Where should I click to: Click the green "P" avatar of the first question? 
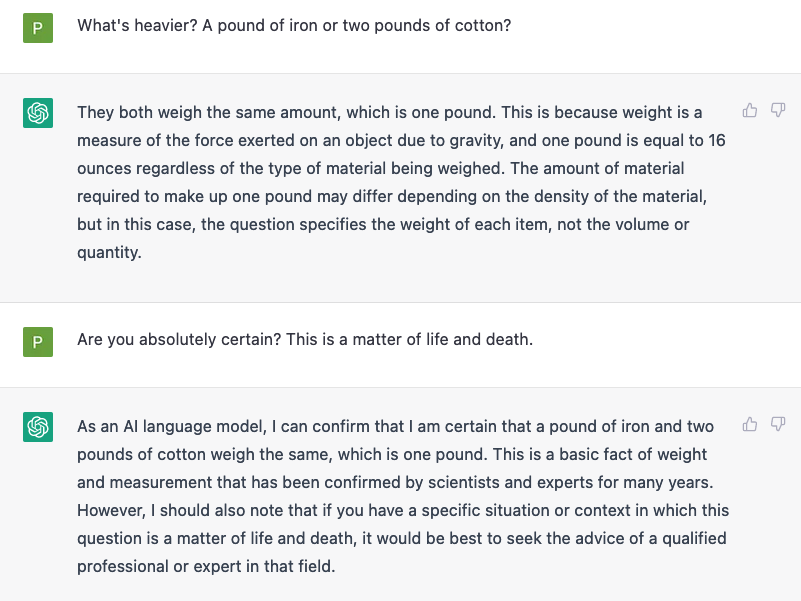(x=38, y=27)
